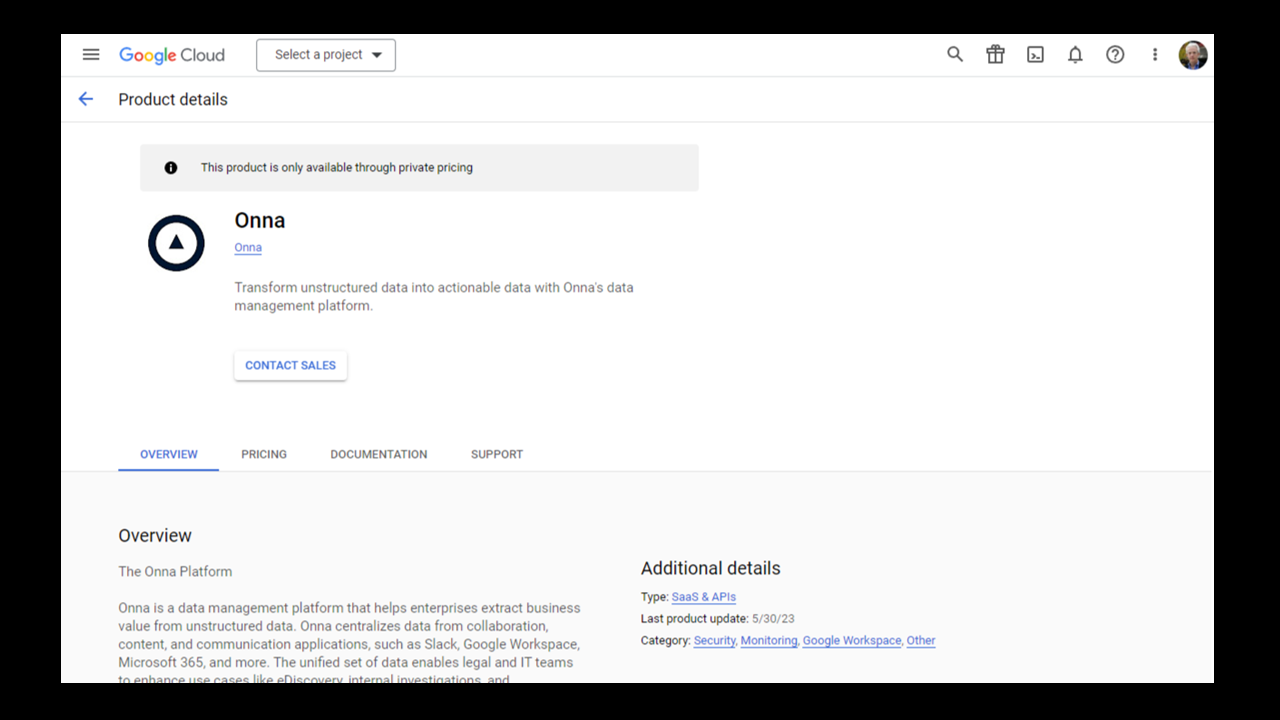Click the Google Cloud logo
Viewport: 1280px width, 720px height.
pyautogui.click(x=172, y=55)
